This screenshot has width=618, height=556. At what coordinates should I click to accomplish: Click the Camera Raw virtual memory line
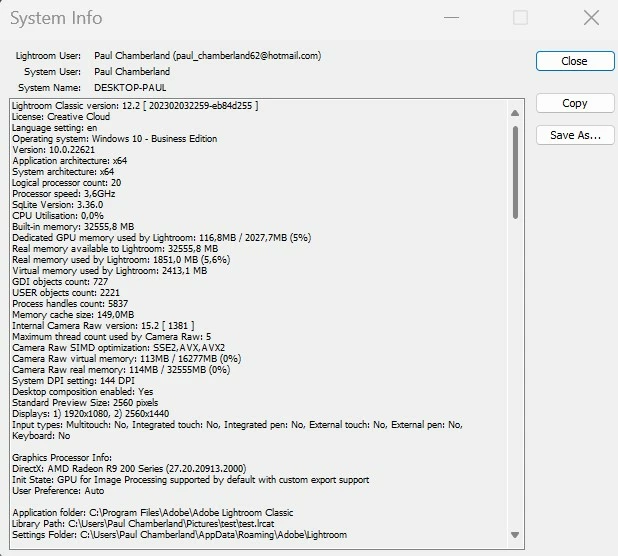click(x=127, y=359)
